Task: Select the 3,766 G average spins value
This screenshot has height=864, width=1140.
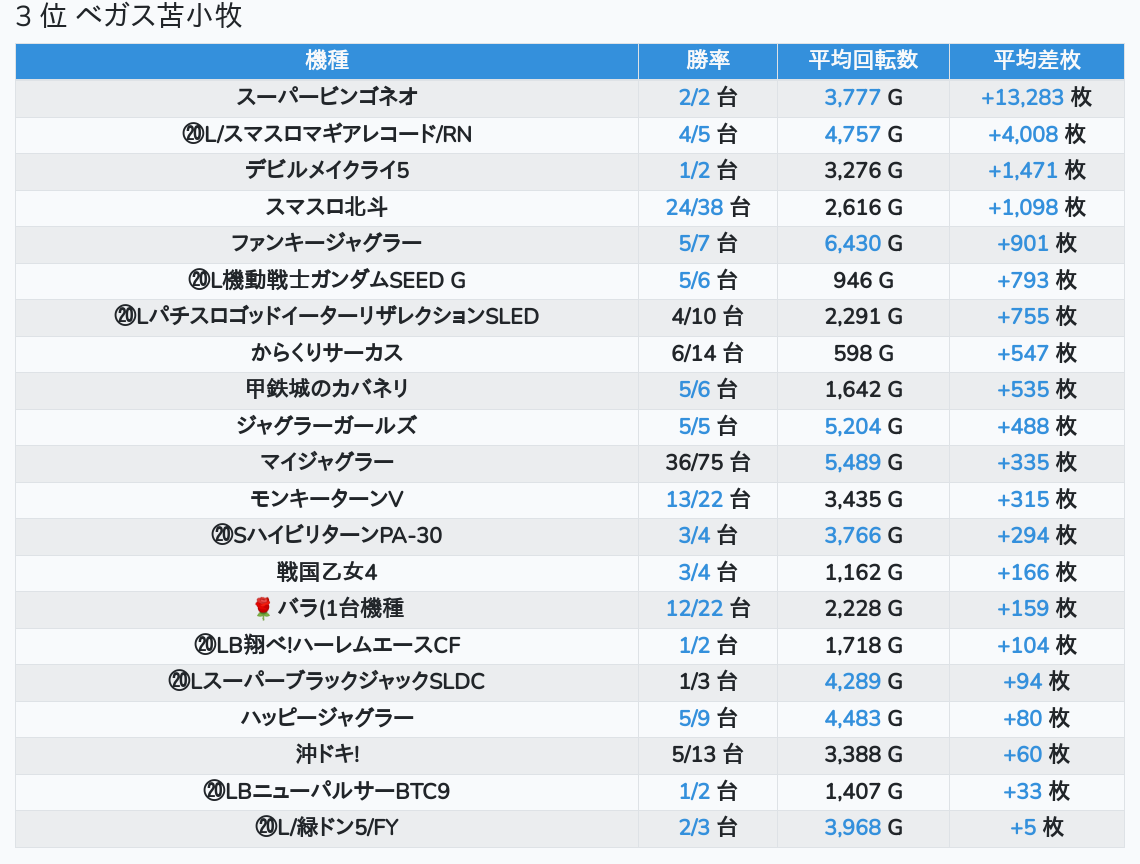Action: (x=863, y=535)
